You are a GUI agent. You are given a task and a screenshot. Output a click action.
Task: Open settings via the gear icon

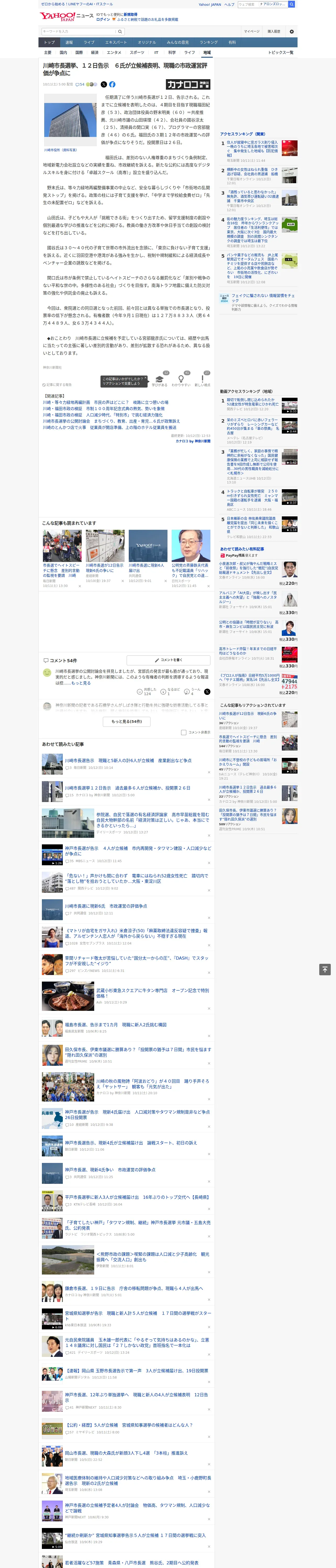(x=292, y=31)
